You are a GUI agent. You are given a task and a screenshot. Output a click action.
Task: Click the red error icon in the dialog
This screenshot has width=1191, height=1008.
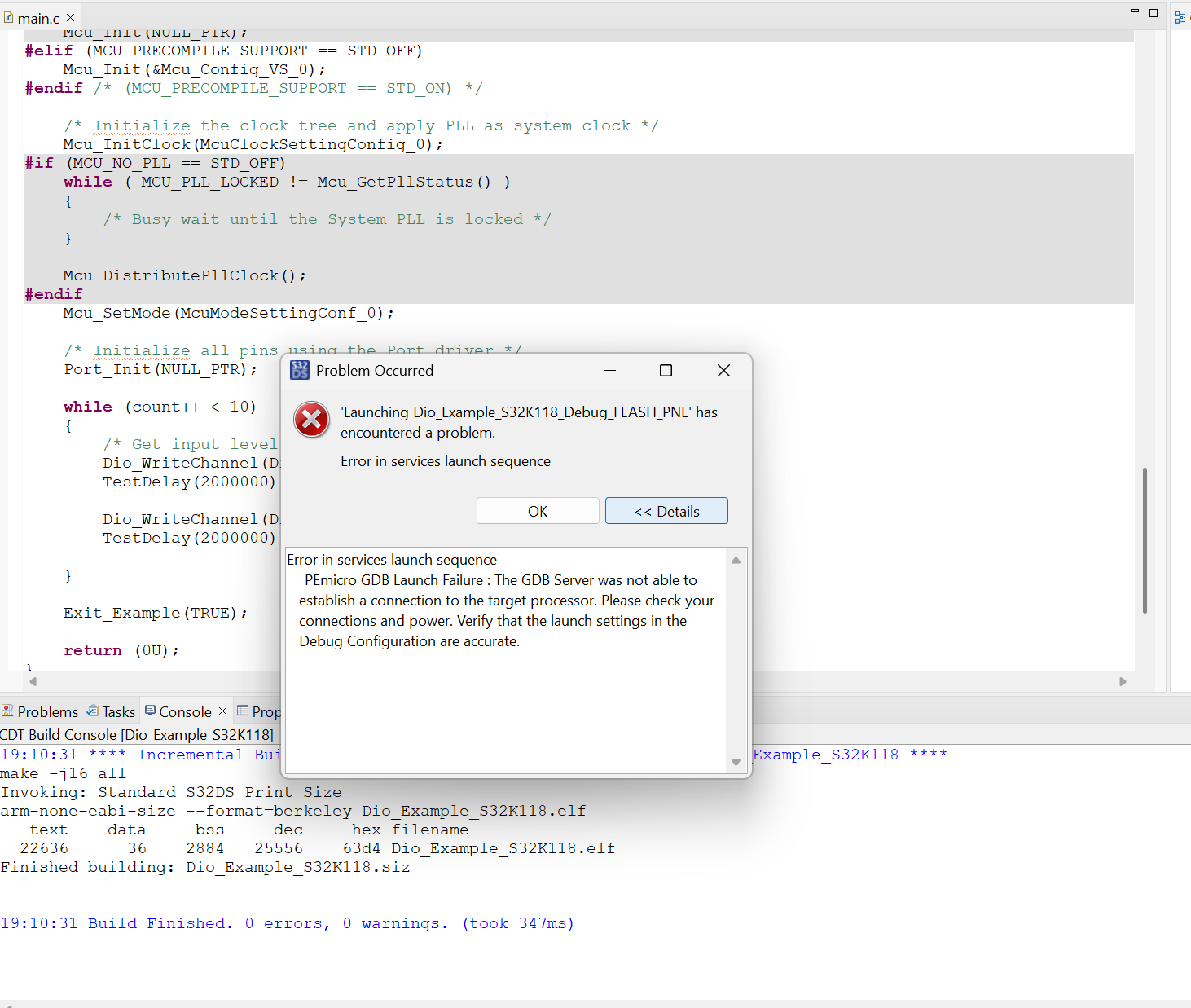point(311,420)
